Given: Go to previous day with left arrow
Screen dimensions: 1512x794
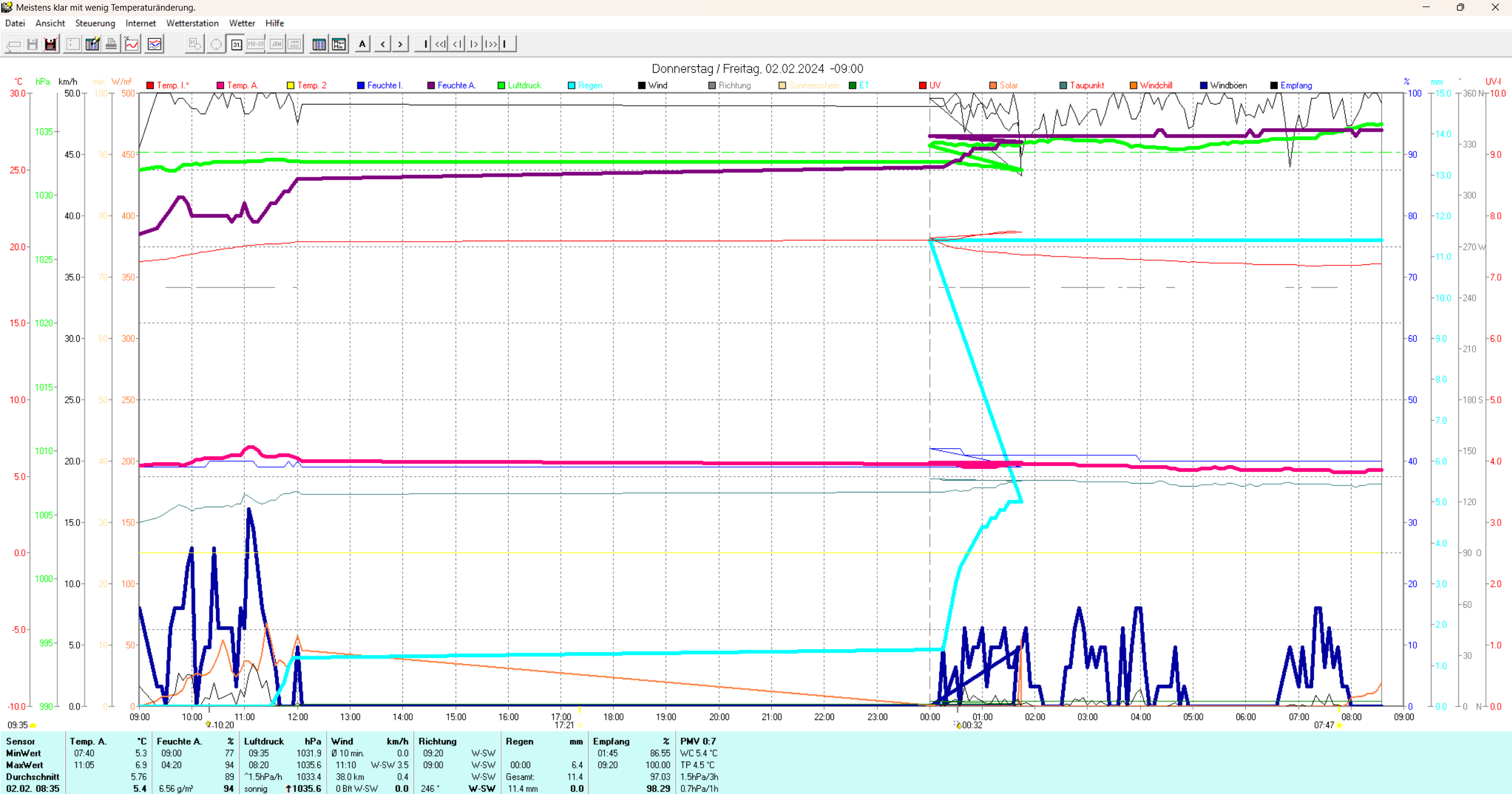Looking at the screenshot, I should click(383, 44).
